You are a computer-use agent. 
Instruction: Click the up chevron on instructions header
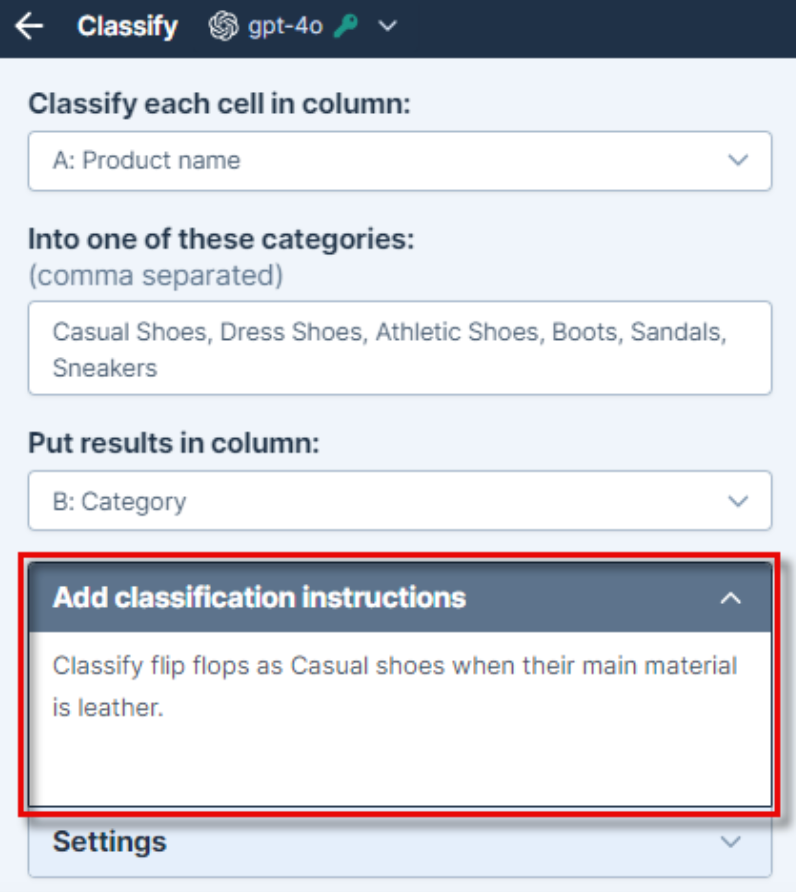coord(731,598)
